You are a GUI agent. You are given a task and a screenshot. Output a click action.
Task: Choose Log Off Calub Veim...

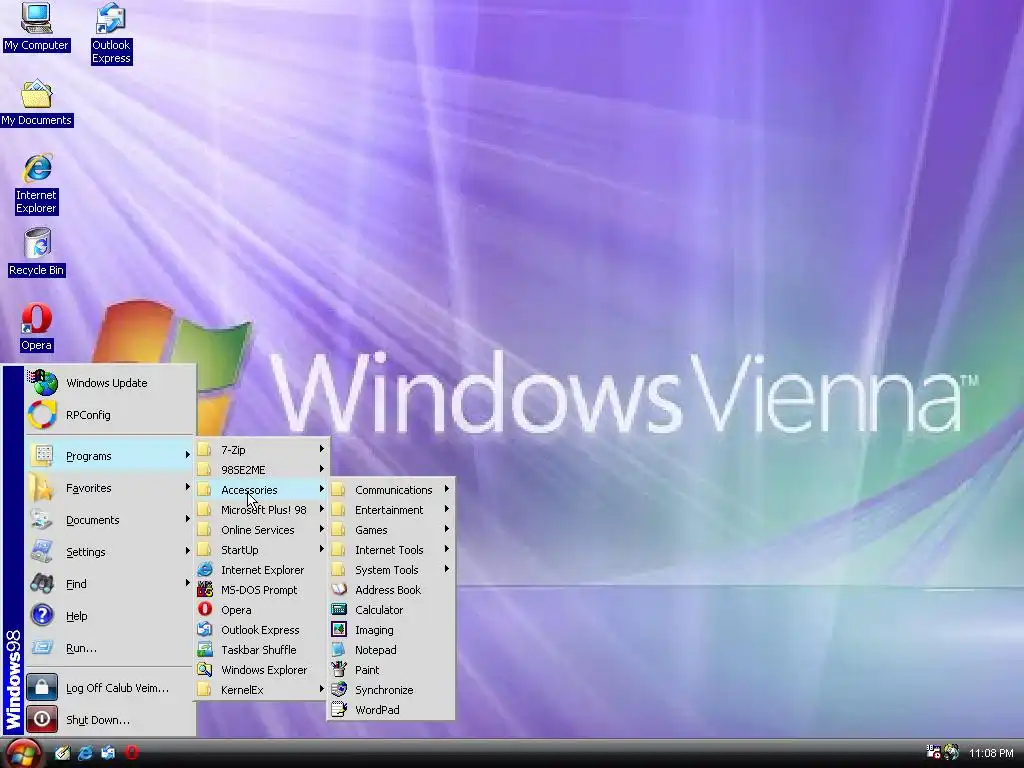pyautogui.click(x=110, y=688)
